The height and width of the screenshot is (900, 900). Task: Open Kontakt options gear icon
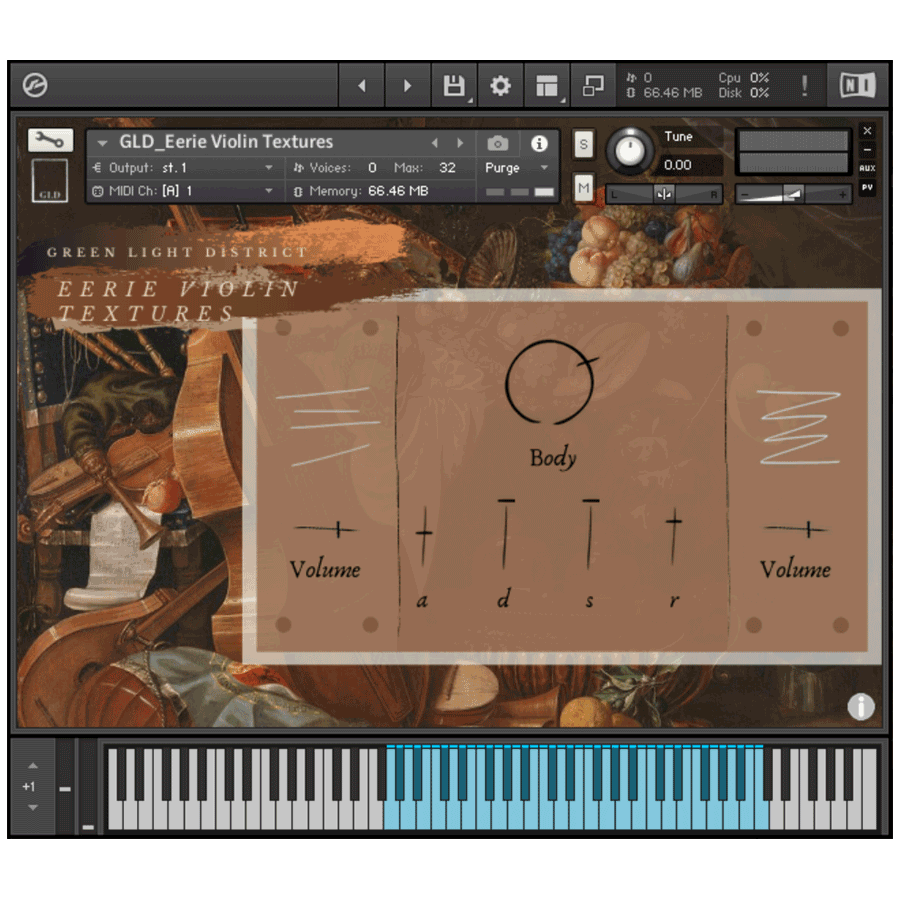[500, 86]
